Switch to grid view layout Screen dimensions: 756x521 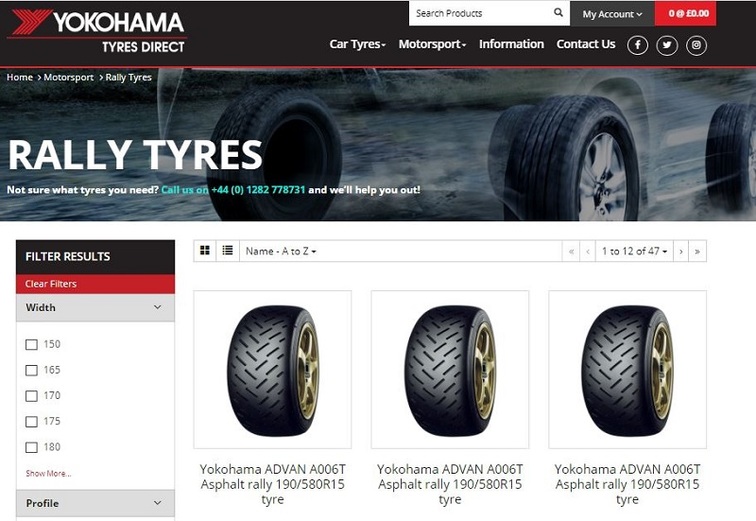205,251
